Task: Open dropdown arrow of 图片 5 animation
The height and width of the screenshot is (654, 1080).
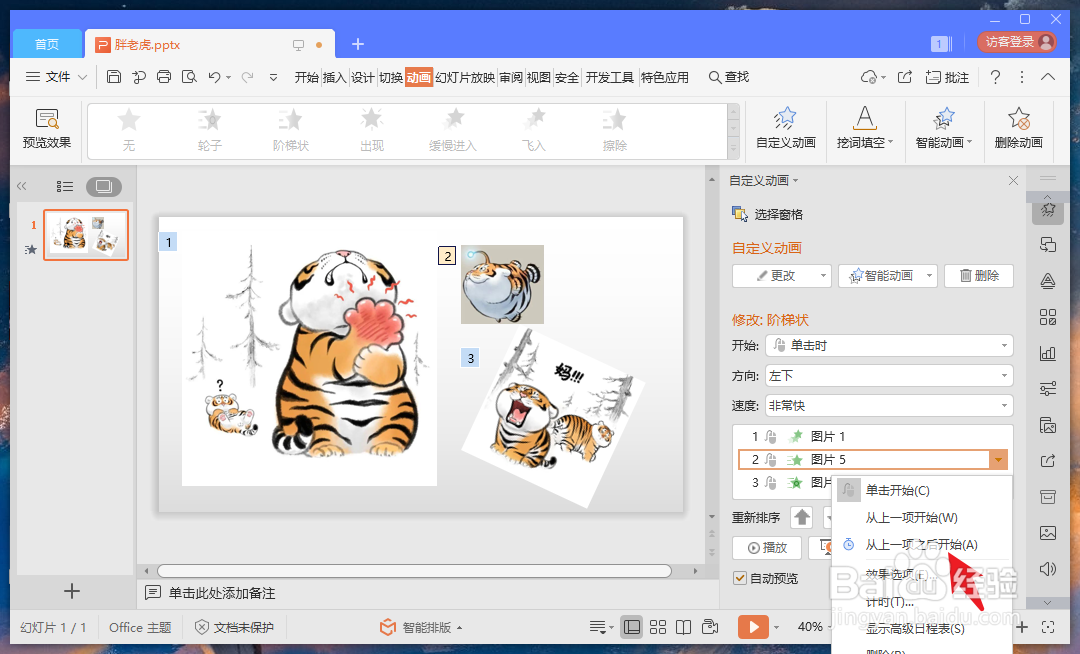Action: coord(998,459)
